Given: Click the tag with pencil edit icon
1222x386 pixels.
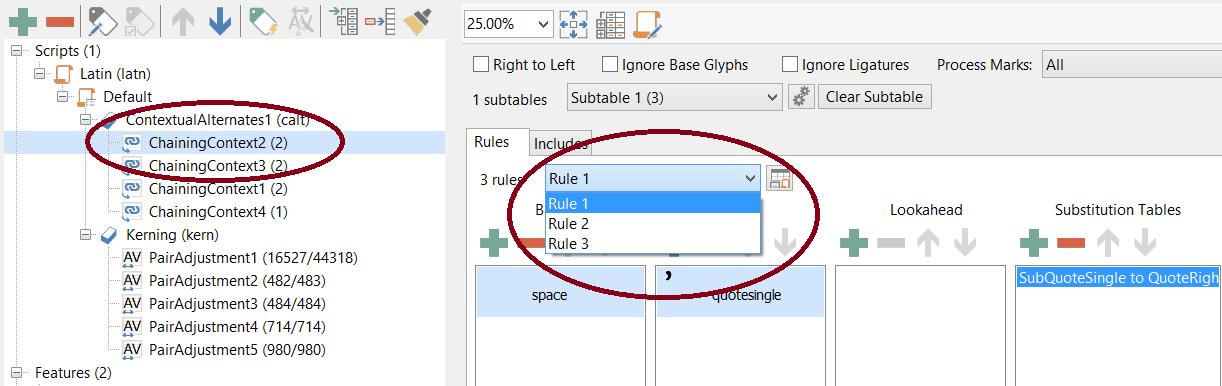Looking at the screenshot, I should 102,20.
